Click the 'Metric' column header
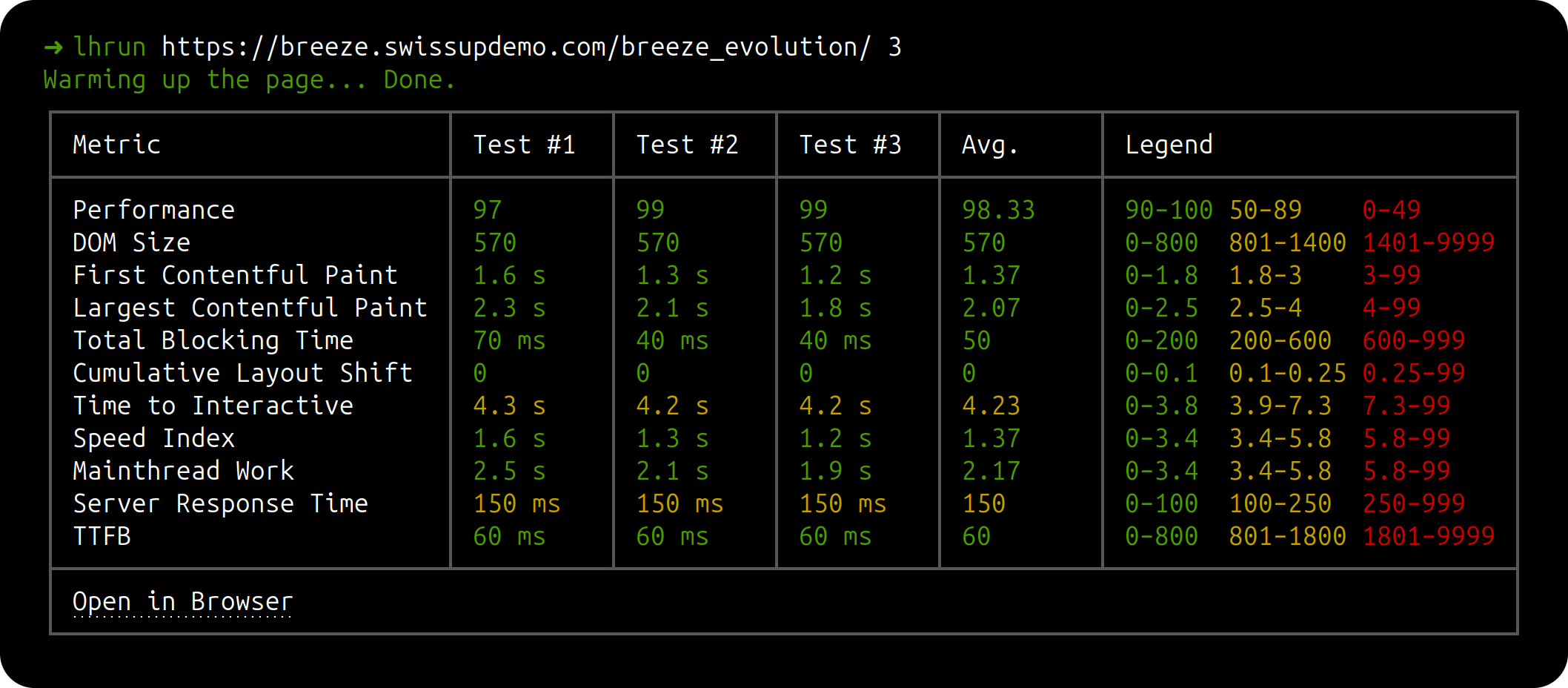The height and width of the screenshot is (688, 1568). [x=116, y=145]
